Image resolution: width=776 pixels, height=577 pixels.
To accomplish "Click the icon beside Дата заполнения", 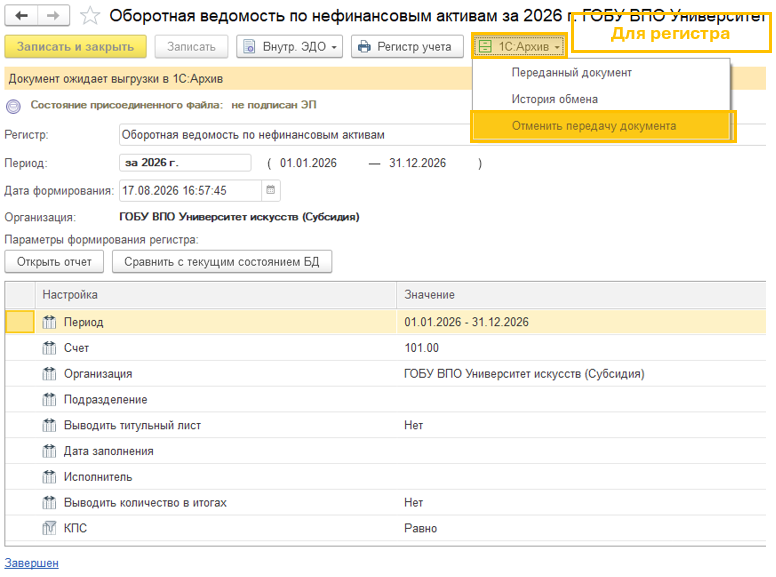I will coord(49,451).
